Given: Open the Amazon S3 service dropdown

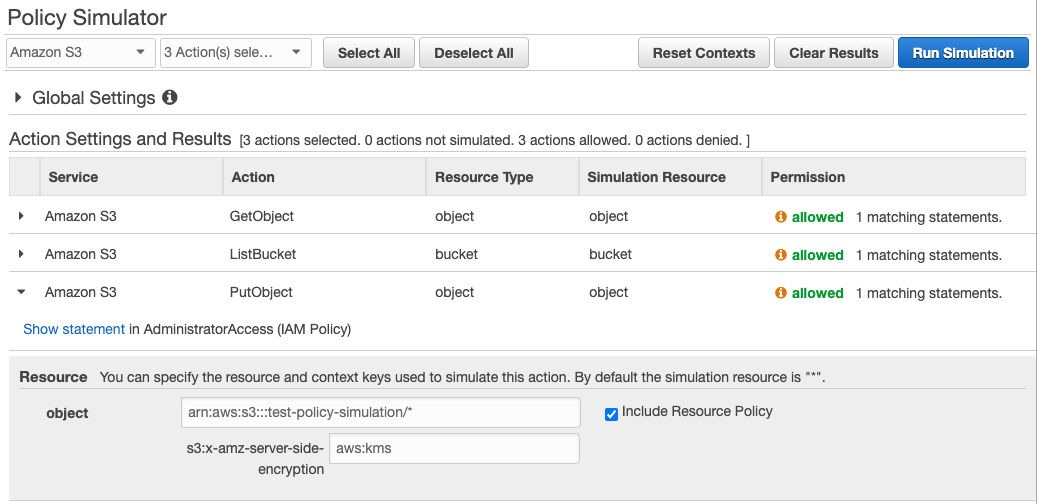Looking at the screenshot, I should [x=81, y=53].
